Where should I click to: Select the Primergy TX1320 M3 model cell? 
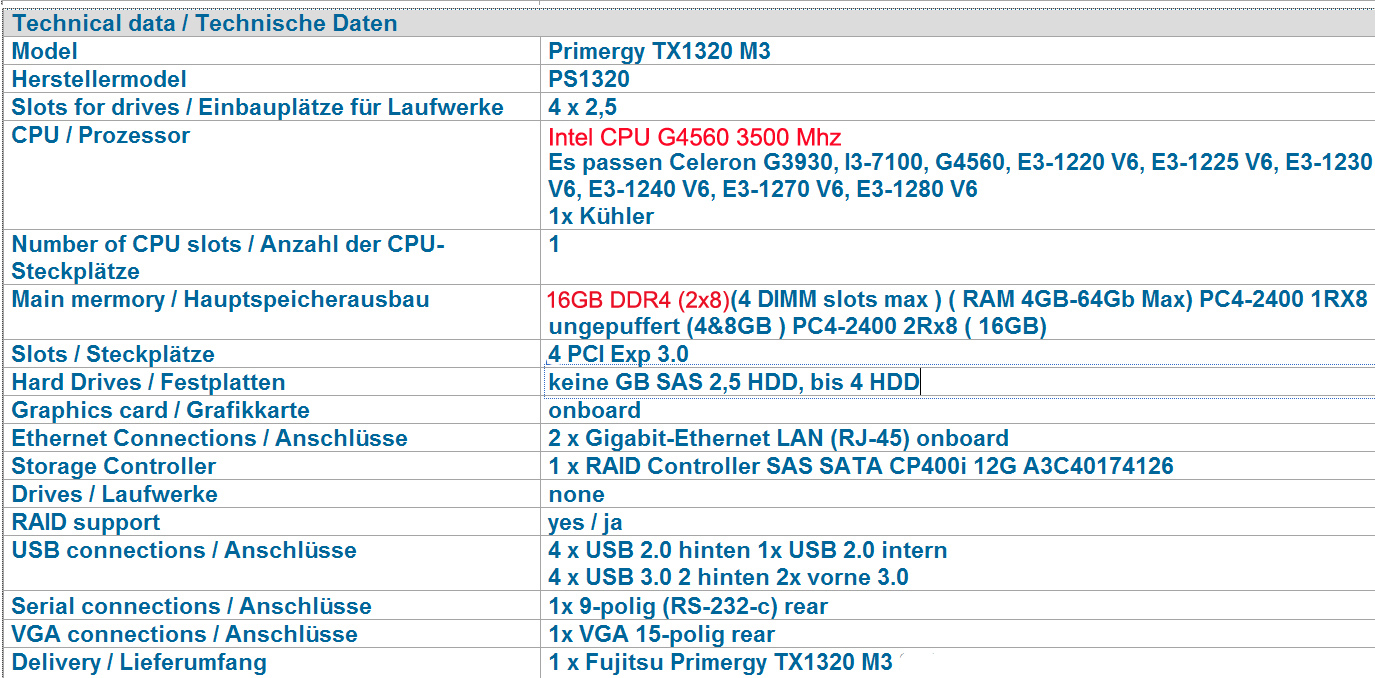pos(659,51)
